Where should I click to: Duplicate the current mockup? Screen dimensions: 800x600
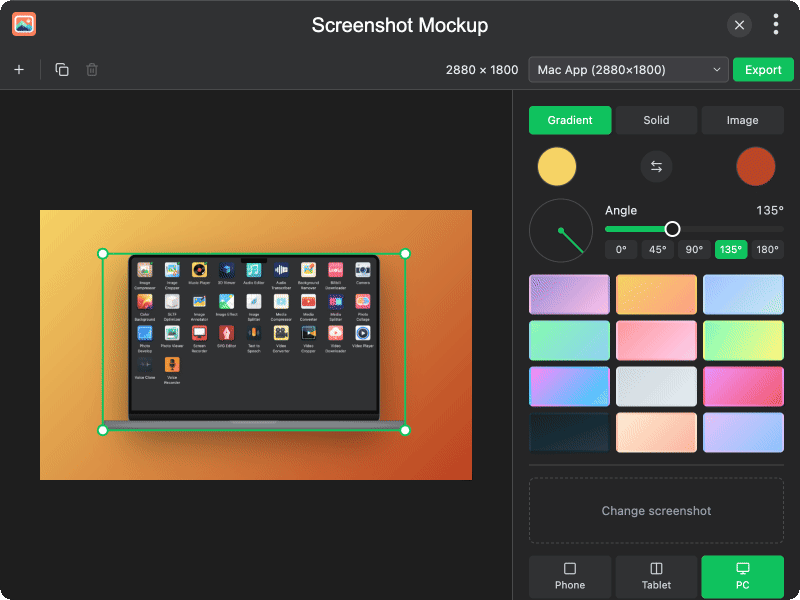(x=62, y=69)
